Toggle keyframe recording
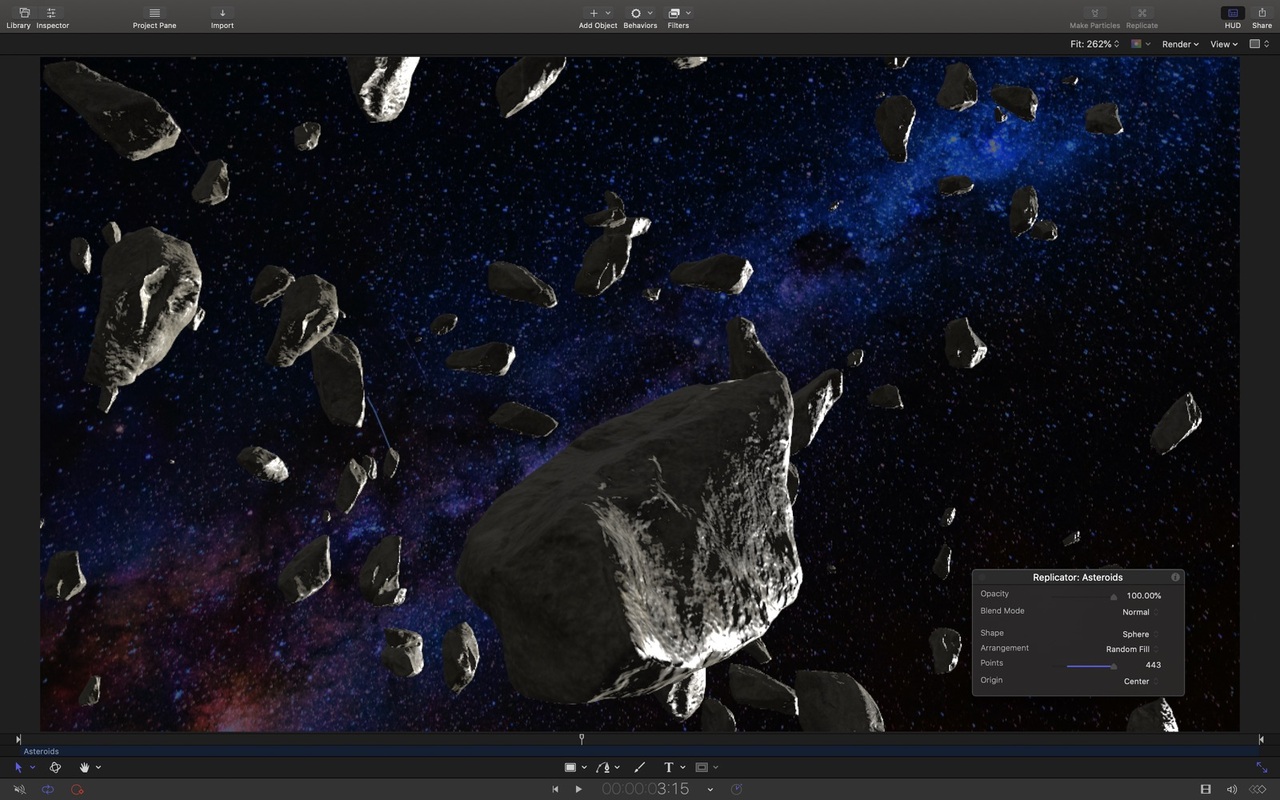This screenshot has width=1280, height=800. (x=75, y=789)
